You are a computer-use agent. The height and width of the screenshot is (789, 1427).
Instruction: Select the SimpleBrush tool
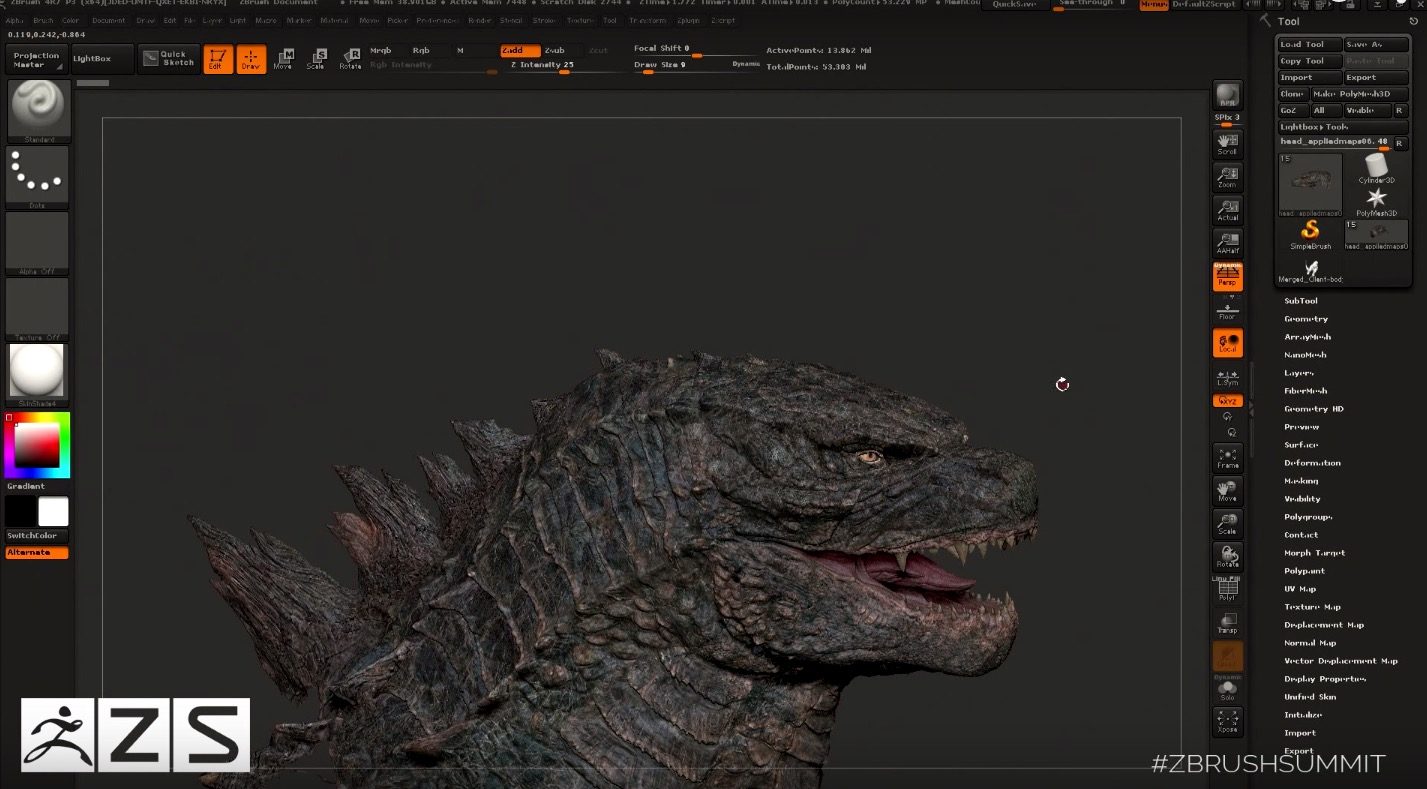(1310, 235)
